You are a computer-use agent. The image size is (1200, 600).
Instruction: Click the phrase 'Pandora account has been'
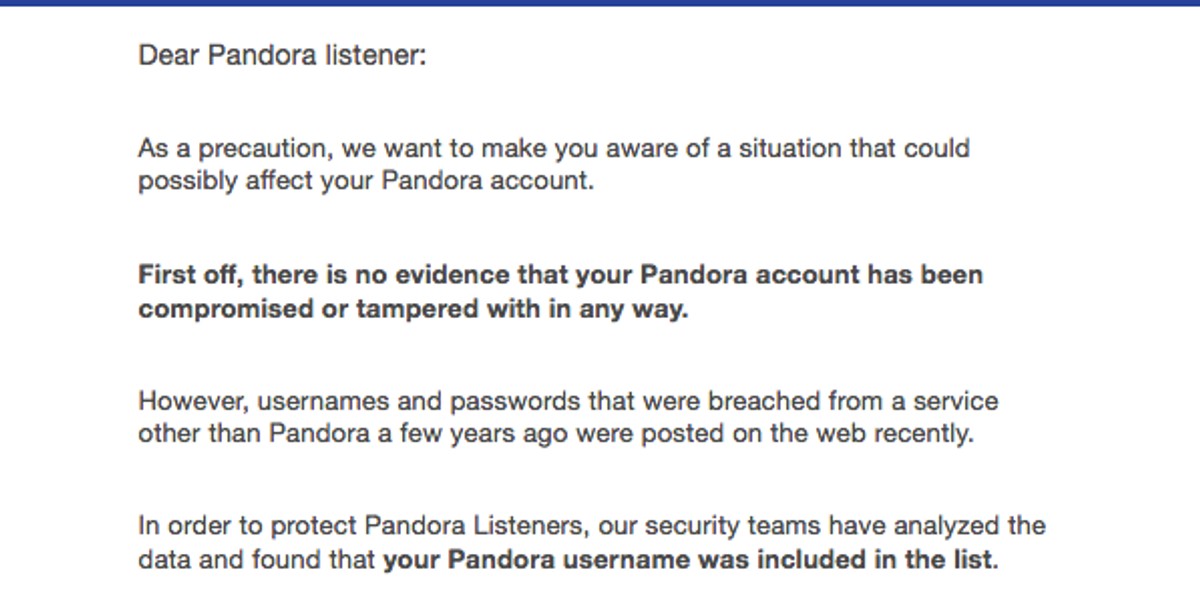pos(812,275)
